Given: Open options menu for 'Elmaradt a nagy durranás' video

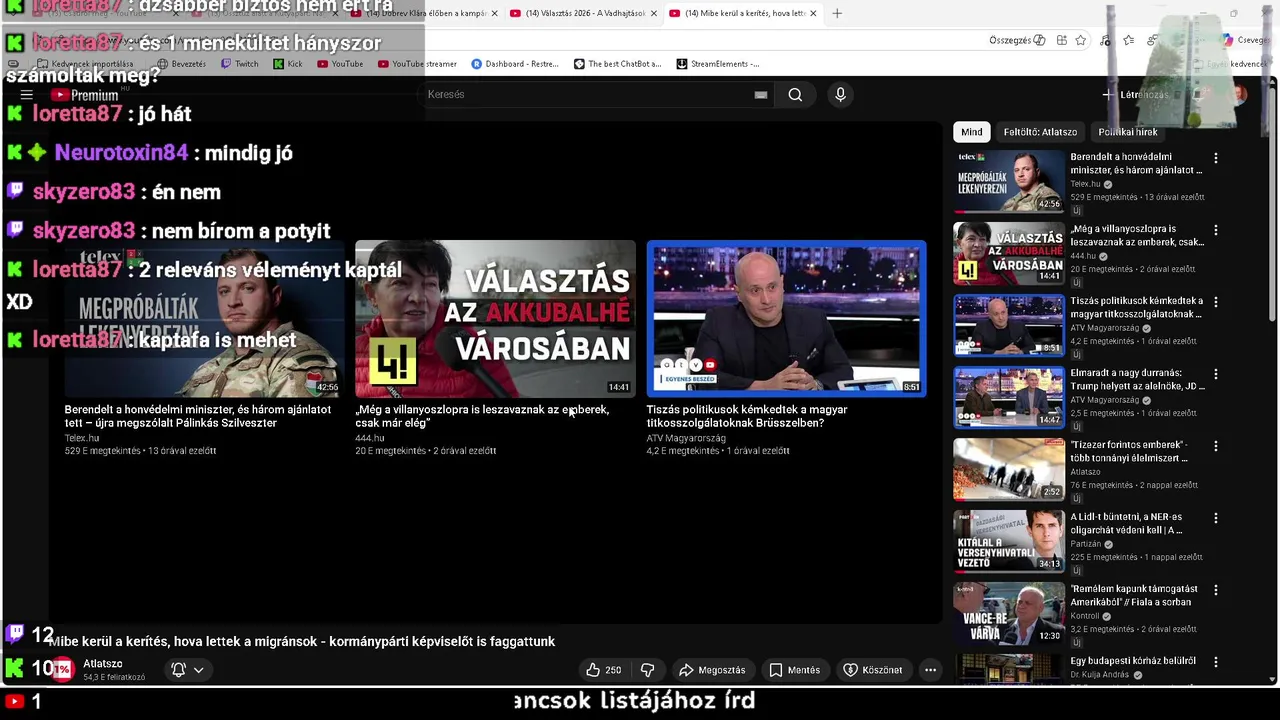Looking at the screenshot, I should point(1216,374).
